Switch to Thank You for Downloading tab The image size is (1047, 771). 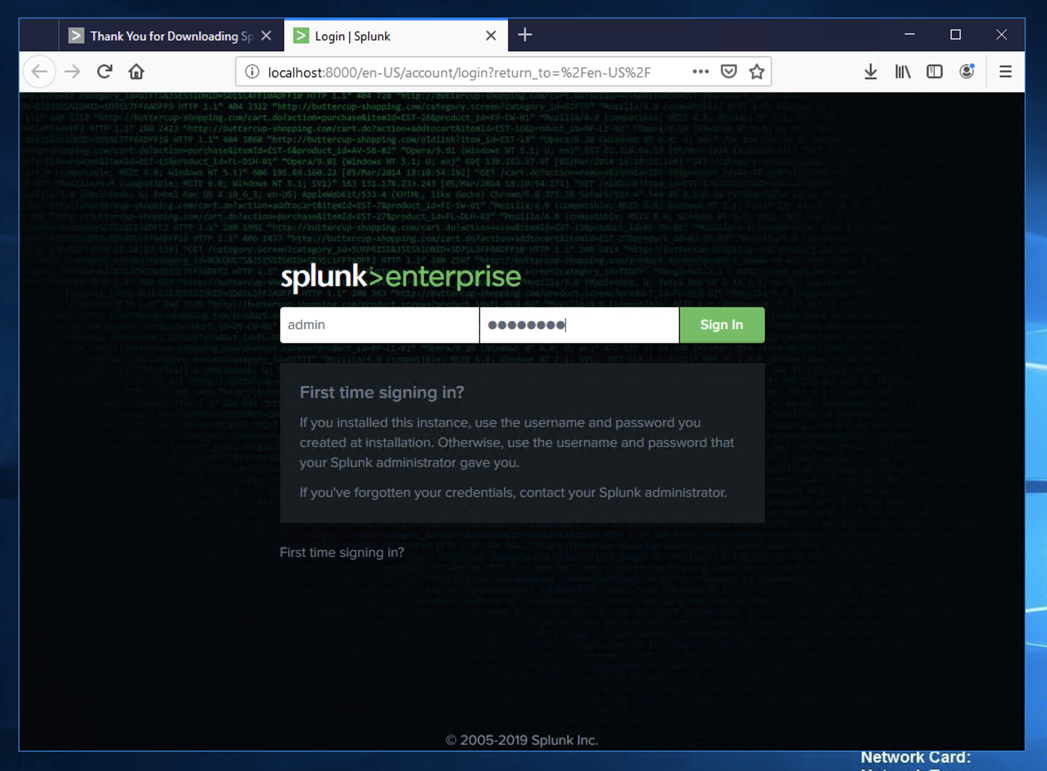coord(171,35)
